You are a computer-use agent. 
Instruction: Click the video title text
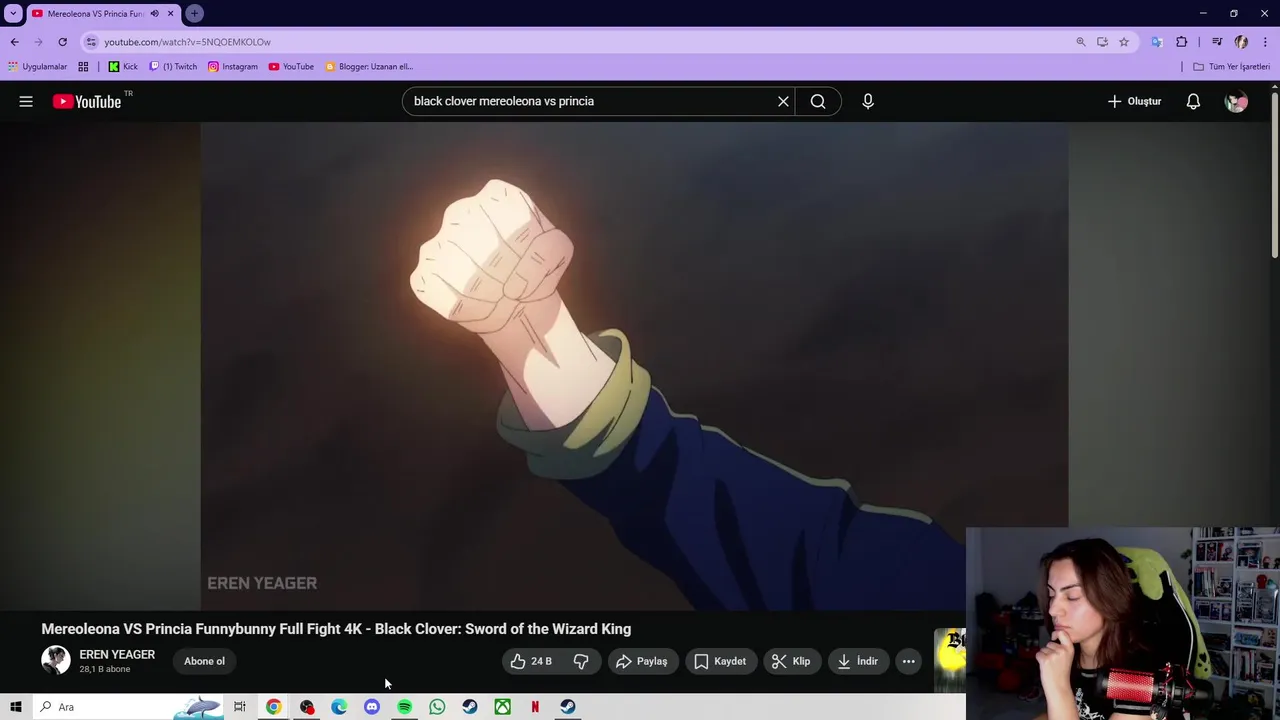point(336,629)
